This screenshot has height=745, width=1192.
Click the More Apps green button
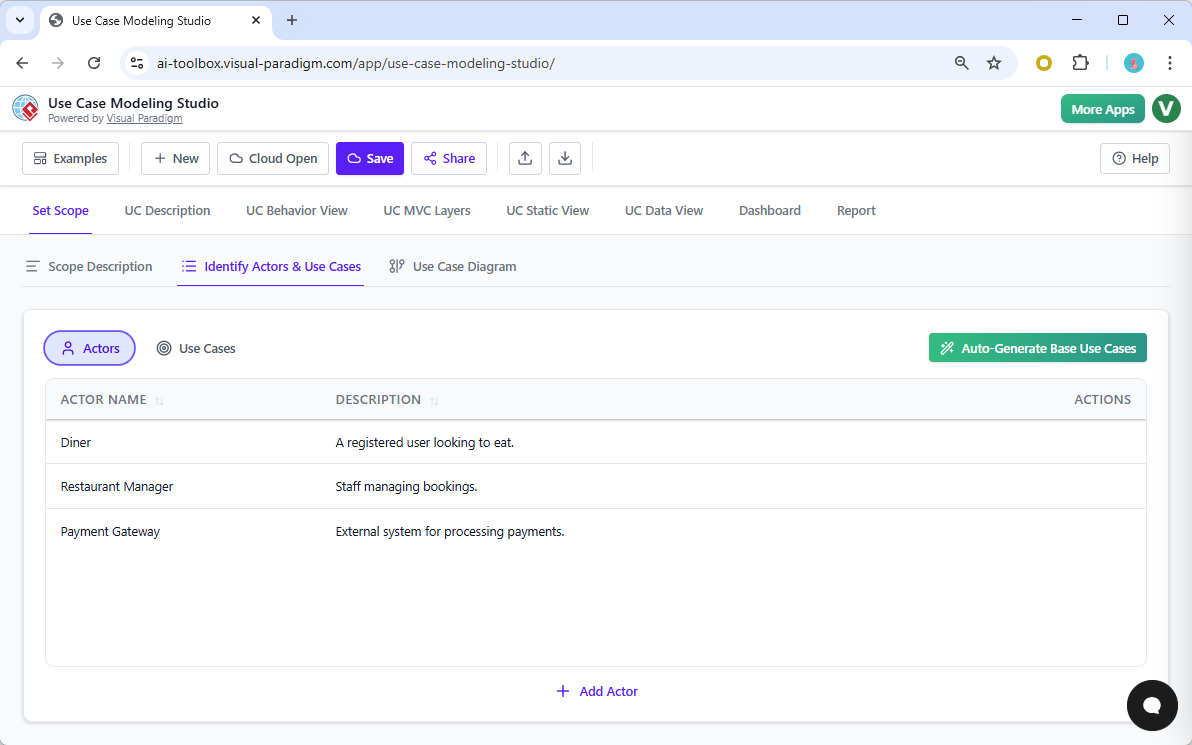click(x=1102, y=108)
